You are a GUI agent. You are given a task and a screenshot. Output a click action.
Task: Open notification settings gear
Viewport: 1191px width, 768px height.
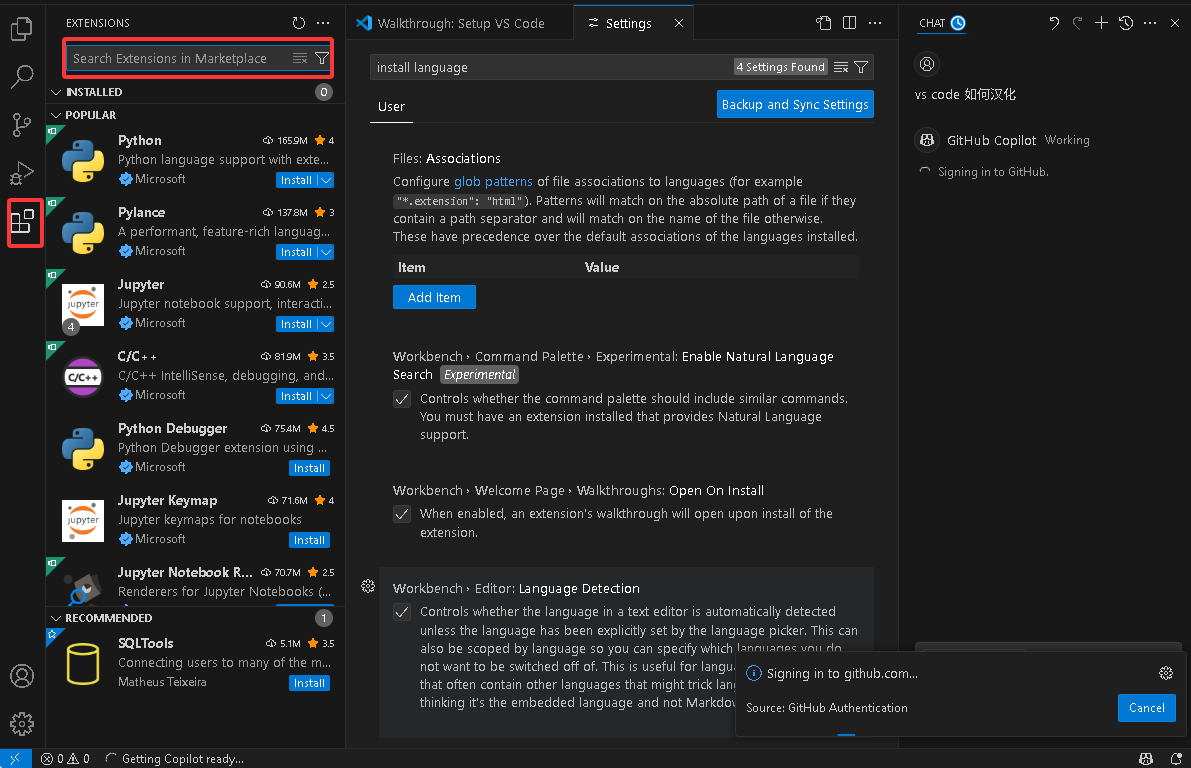click(x=1166, y=673)
